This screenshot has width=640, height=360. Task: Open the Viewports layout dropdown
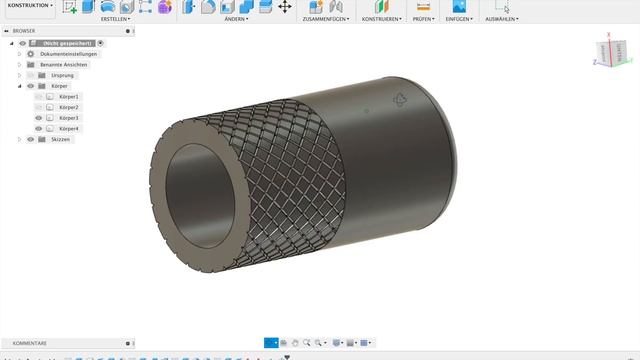click(x=366, y=343)
